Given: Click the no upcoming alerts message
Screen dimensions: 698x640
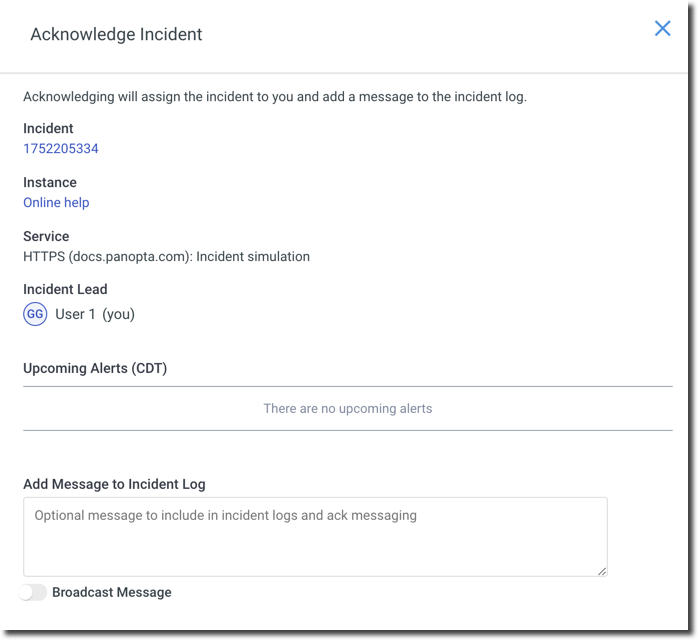Looking at the screenshot, I should [x=348, y=408].
